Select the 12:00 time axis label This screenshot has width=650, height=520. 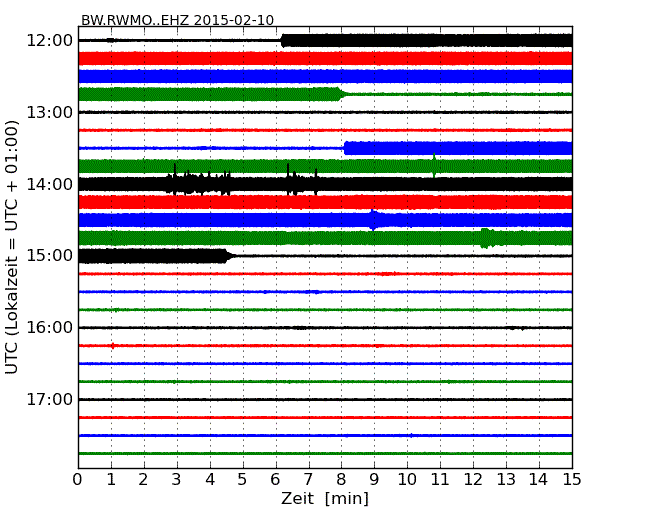click(49, 41)
